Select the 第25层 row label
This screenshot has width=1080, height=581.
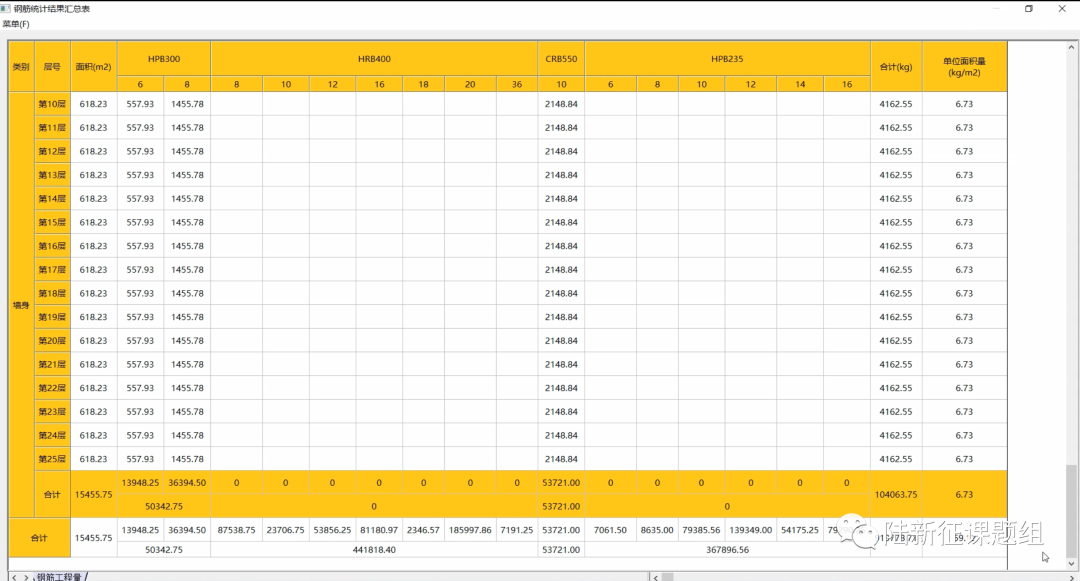52,459
